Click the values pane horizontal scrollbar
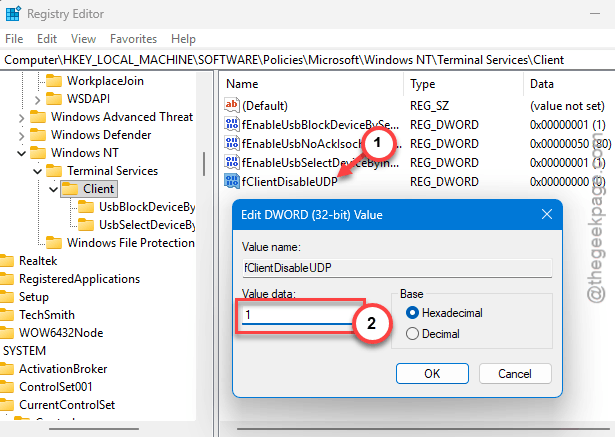The image size is (615, 437). click(x=423, y=429)
